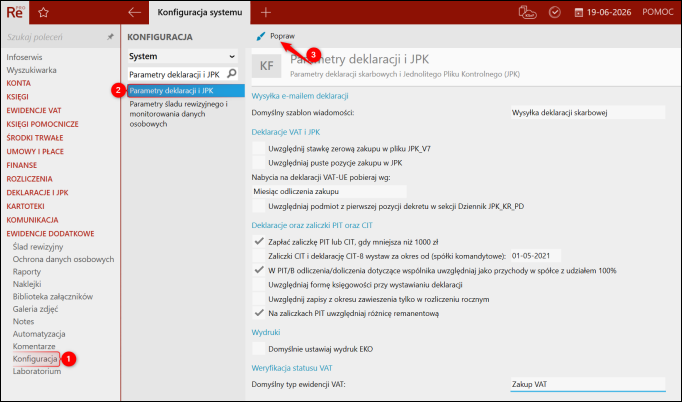Viewport: 682px width, 402px height.
Task: Open Raporty in sidebar
Action: (27, 272)
